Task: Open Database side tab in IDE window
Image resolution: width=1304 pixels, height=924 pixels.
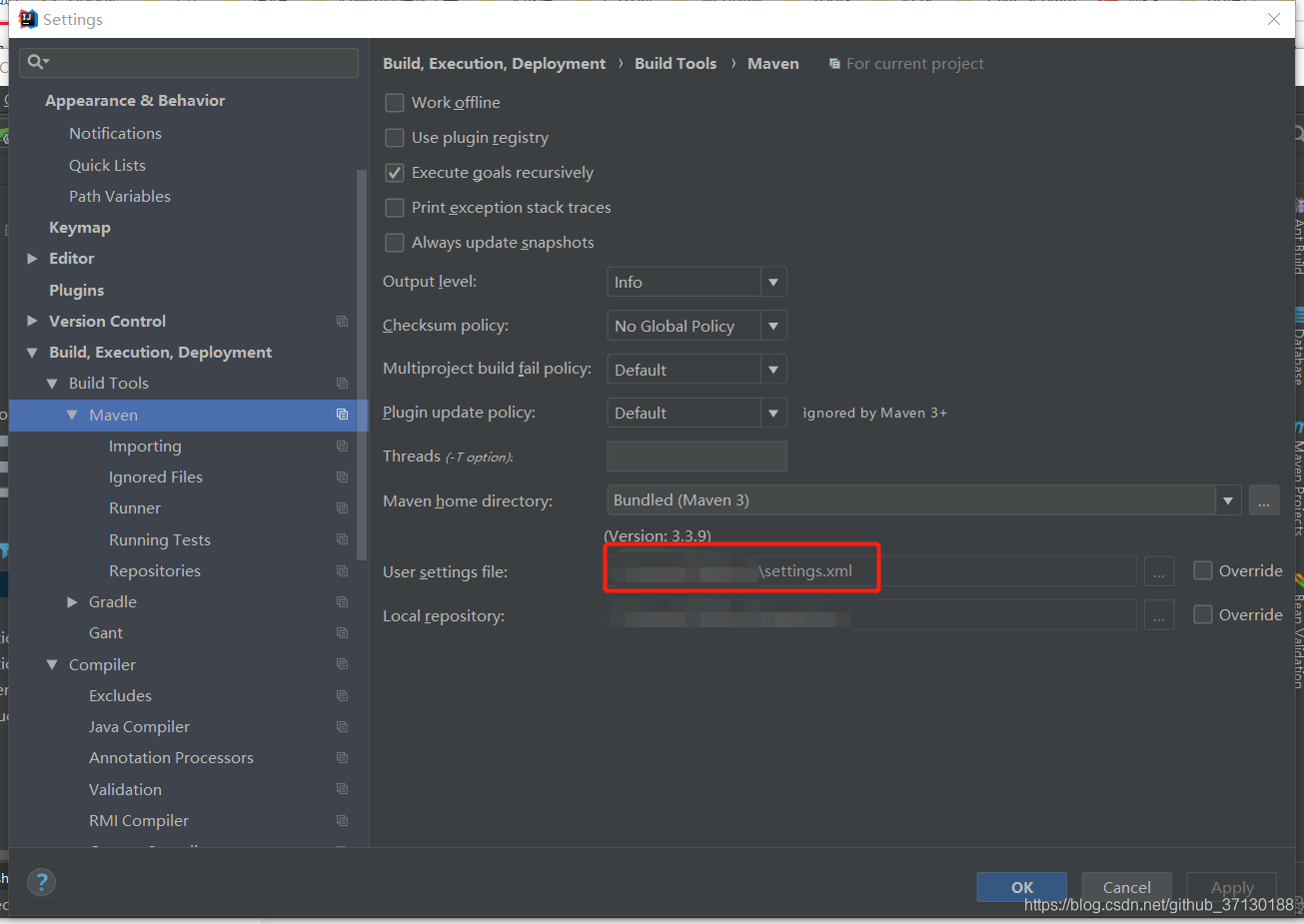Action: coord(1298,347)
